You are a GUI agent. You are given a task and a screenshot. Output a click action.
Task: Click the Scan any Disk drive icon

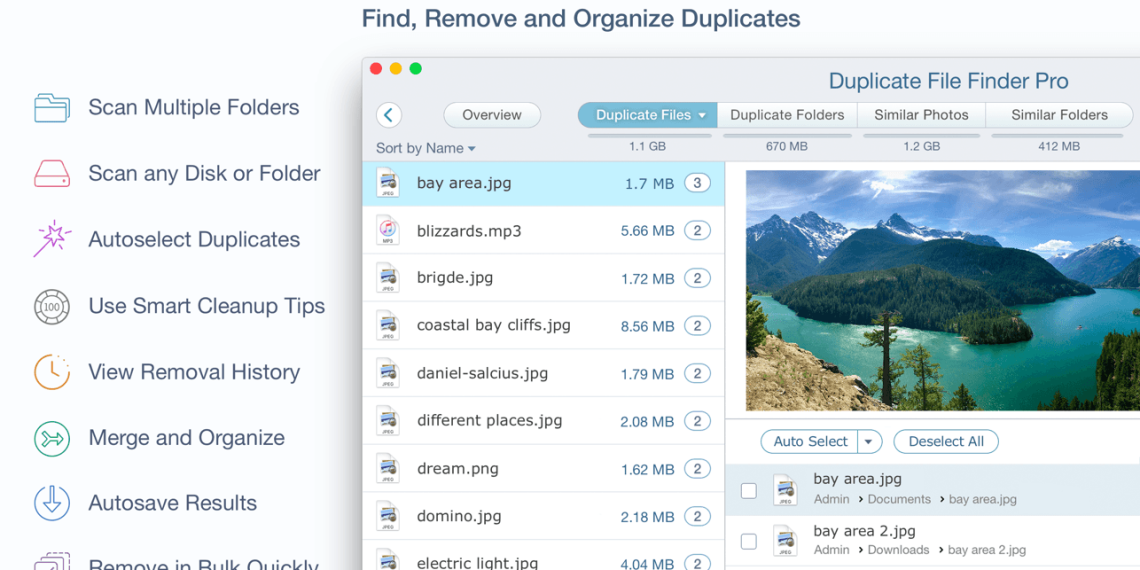click(x=52, y=174)
